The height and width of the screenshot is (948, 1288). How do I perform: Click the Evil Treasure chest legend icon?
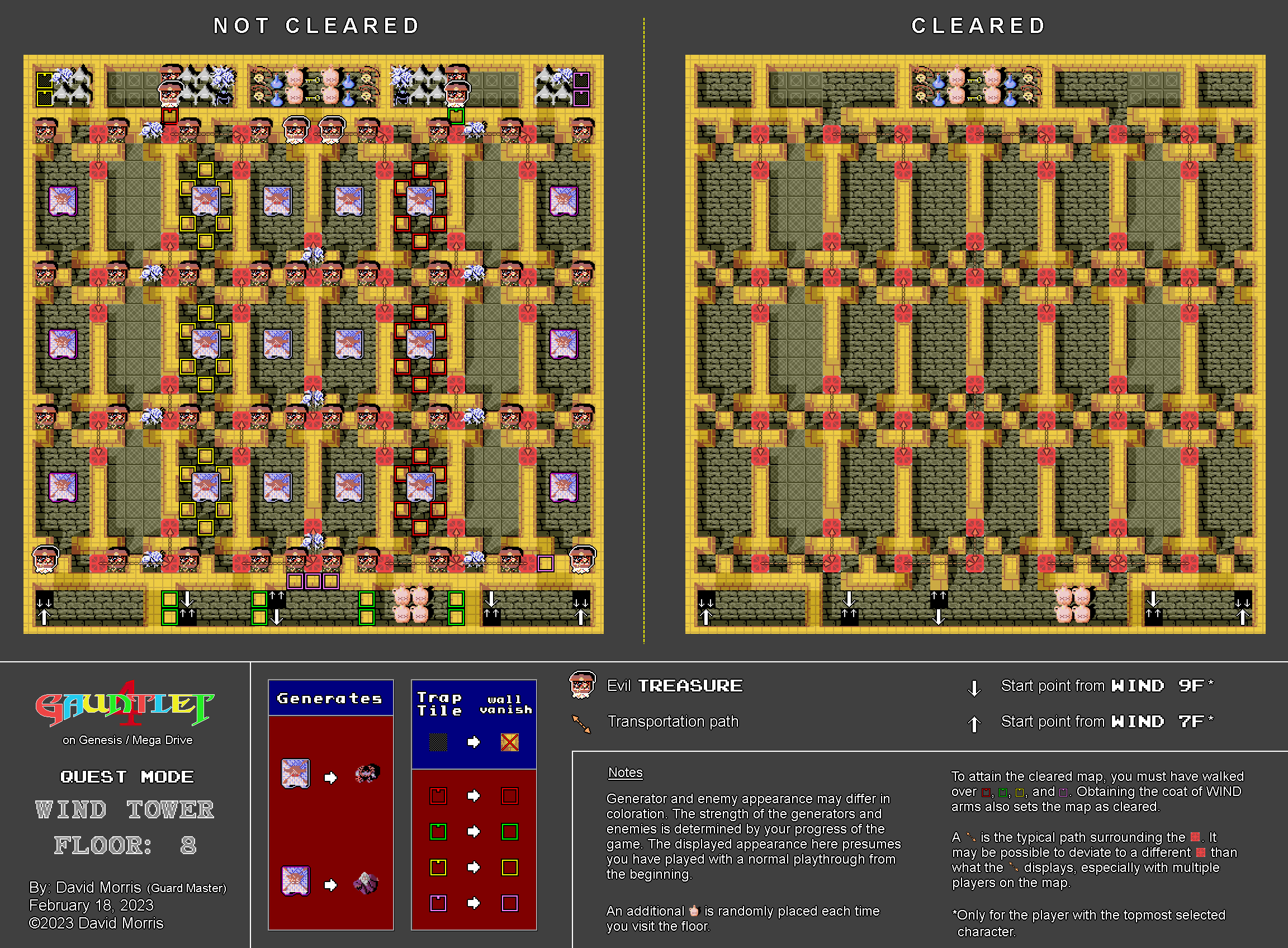coord(581,685)
